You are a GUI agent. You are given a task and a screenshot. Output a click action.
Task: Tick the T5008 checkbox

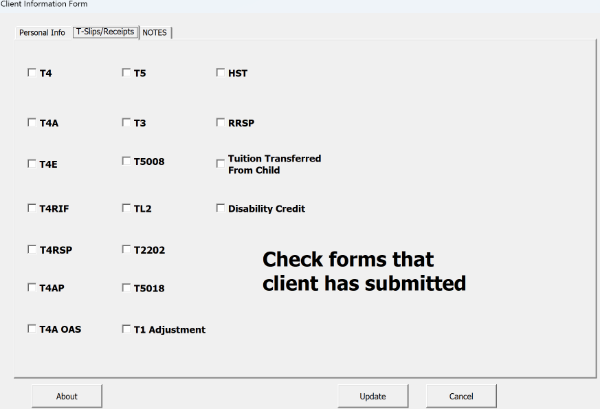[125, 160]
